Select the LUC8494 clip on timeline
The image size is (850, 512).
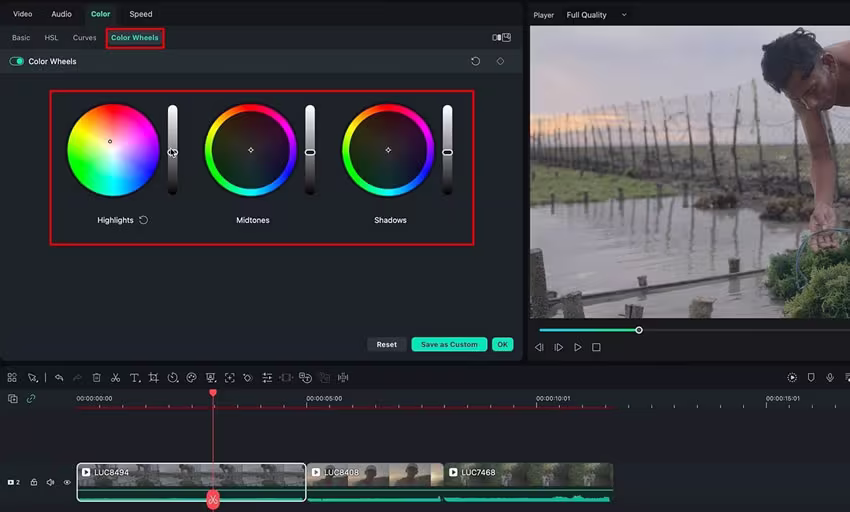point(191,482)
